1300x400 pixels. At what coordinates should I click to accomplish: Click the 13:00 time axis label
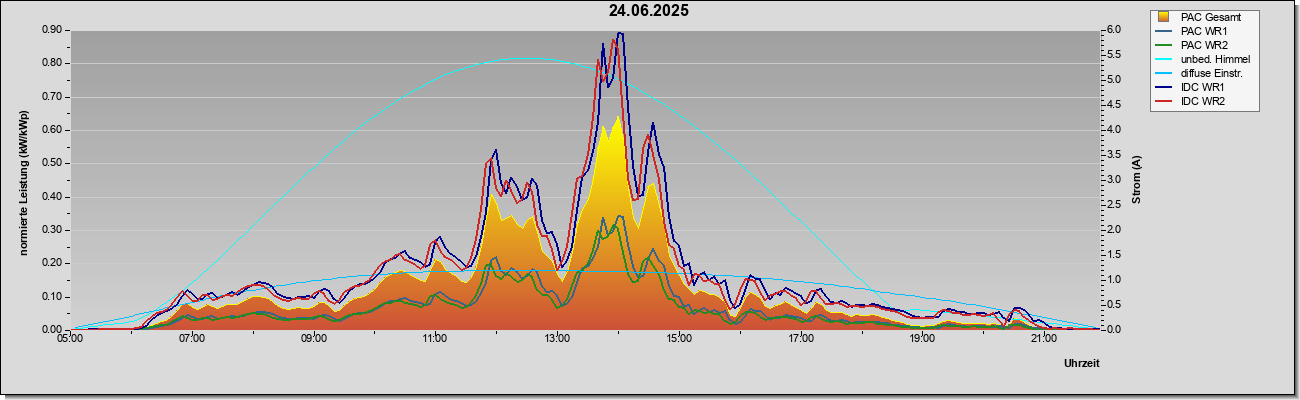(x=556, y=339)
